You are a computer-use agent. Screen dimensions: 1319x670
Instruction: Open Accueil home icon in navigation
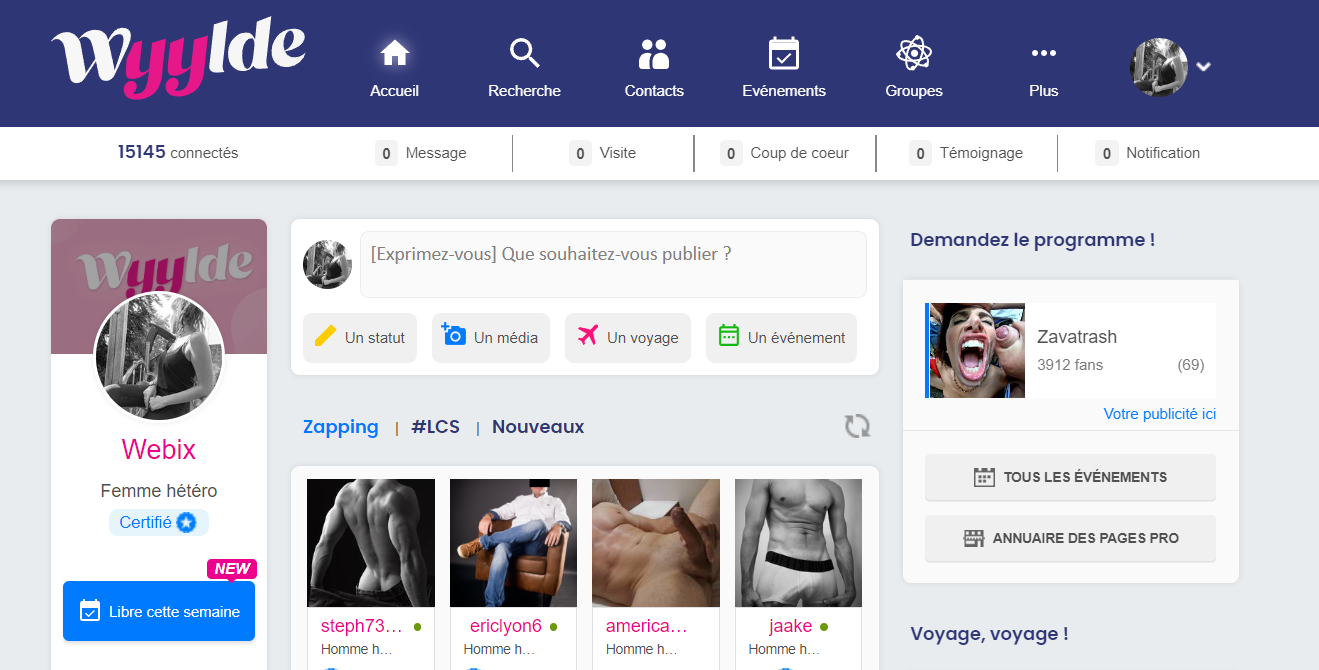(394, 68)
